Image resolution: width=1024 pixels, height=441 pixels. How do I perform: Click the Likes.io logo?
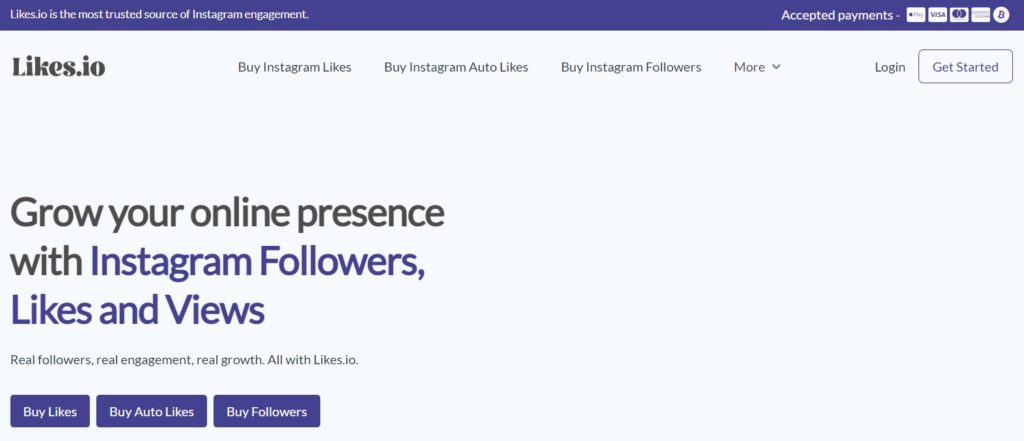(x=58, y=67)
